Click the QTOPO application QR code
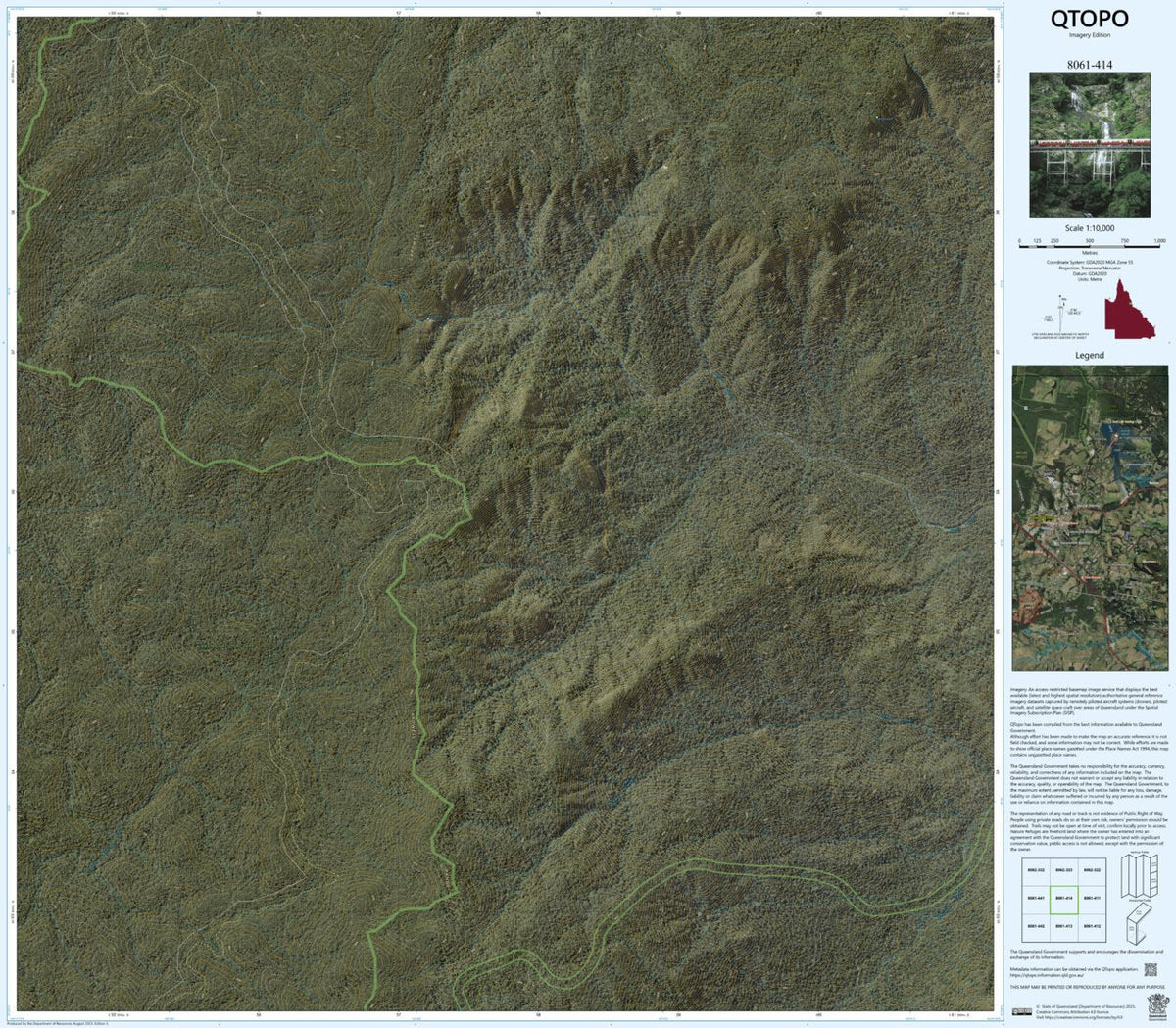 coord(1151,969)
